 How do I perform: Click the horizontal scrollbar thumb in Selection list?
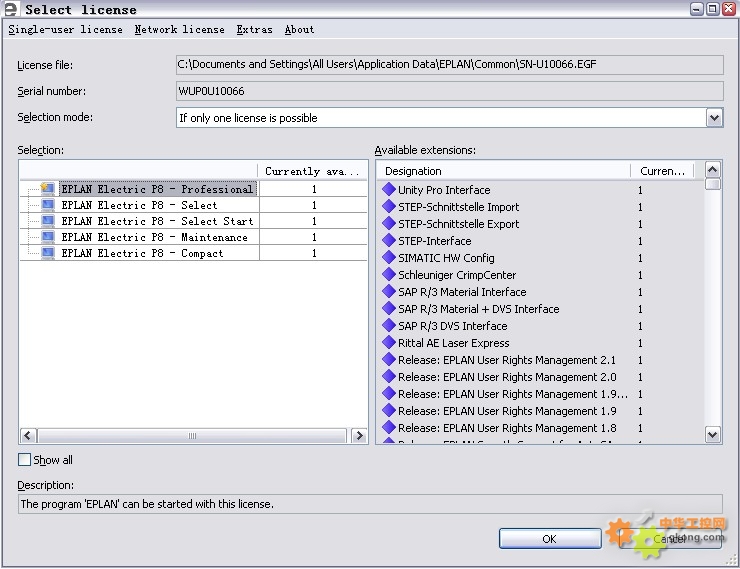pos(192,435)
